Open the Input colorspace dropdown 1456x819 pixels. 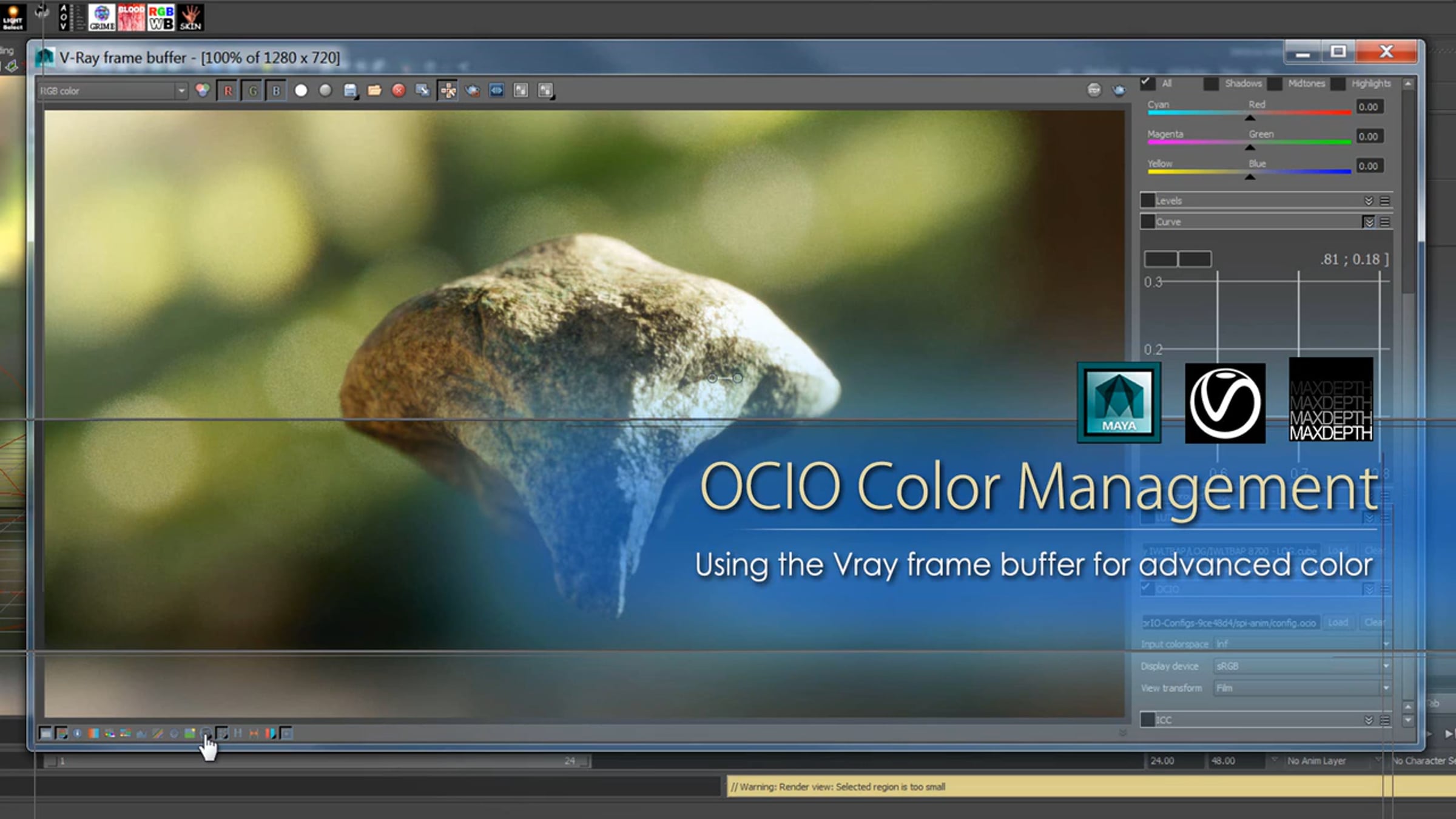(x=1302, y=644)
